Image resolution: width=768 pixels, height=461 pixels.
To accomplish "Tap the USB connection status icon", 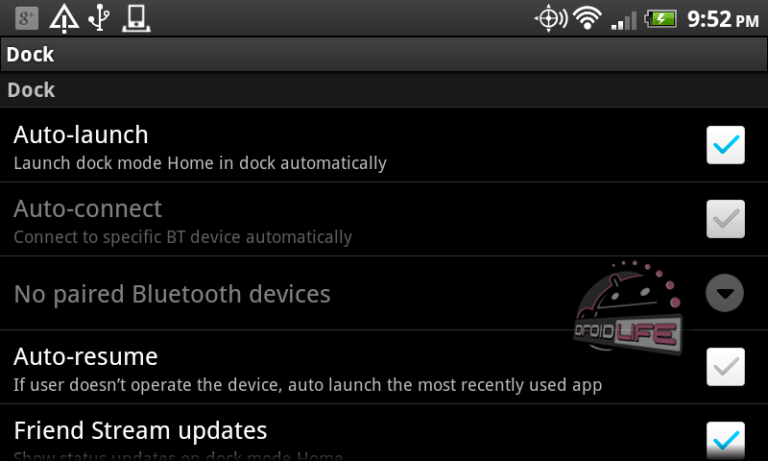I will (99, 18).
